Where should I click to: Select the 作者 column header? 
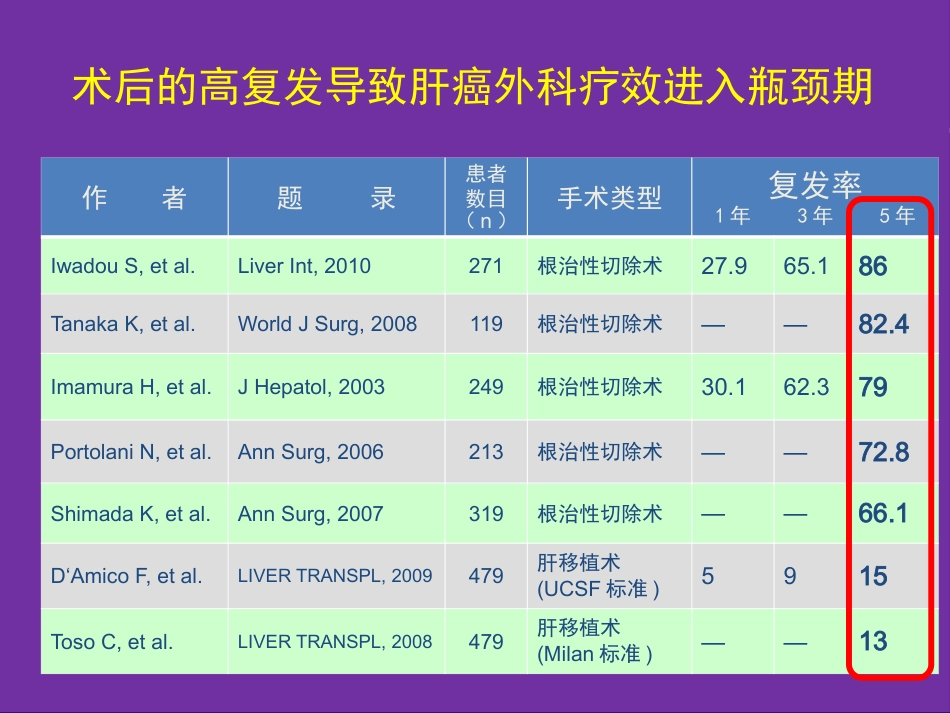tap(134, 197)
